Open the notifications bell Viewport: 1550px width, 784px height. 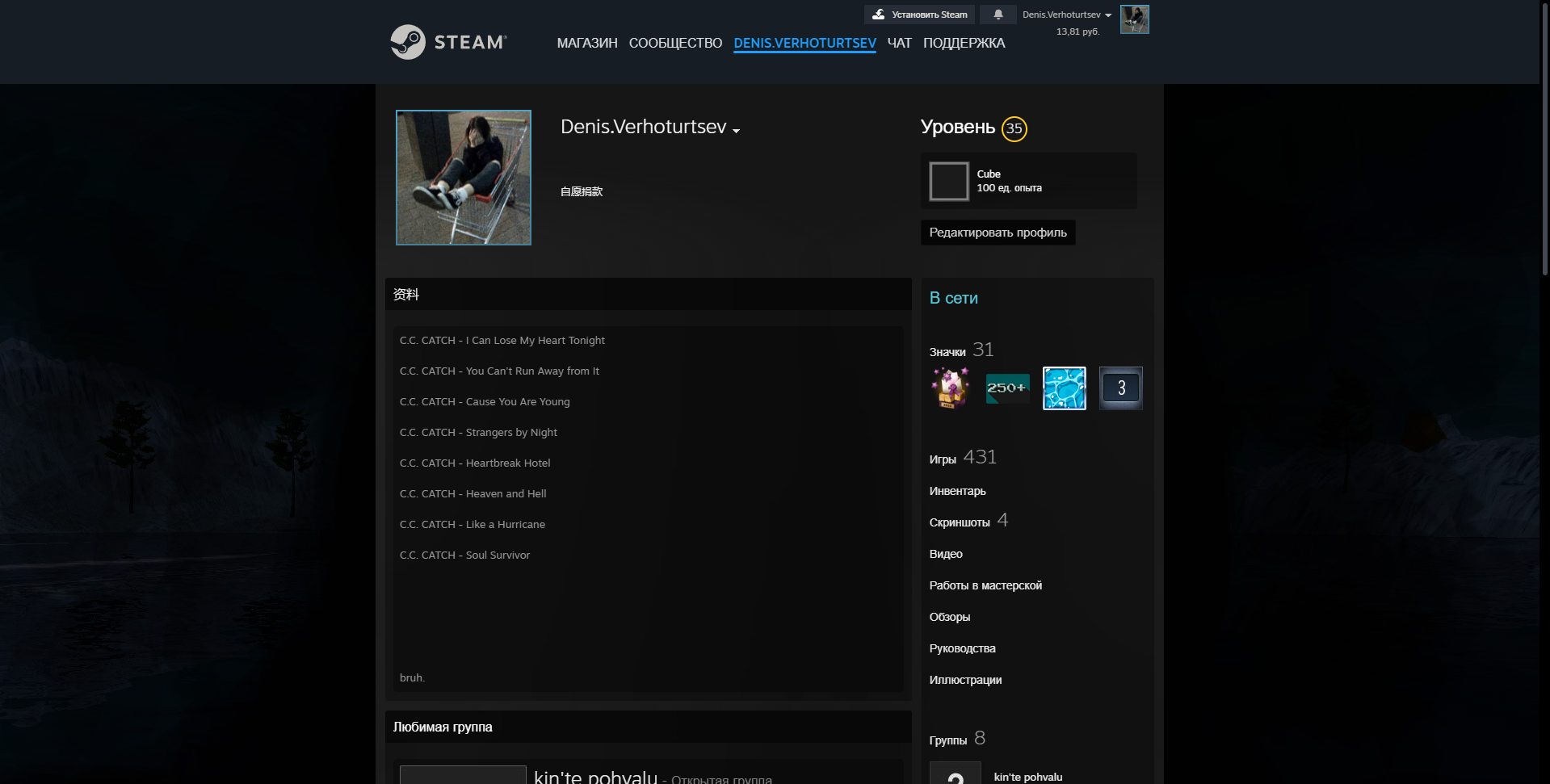[x=998, y=15]
